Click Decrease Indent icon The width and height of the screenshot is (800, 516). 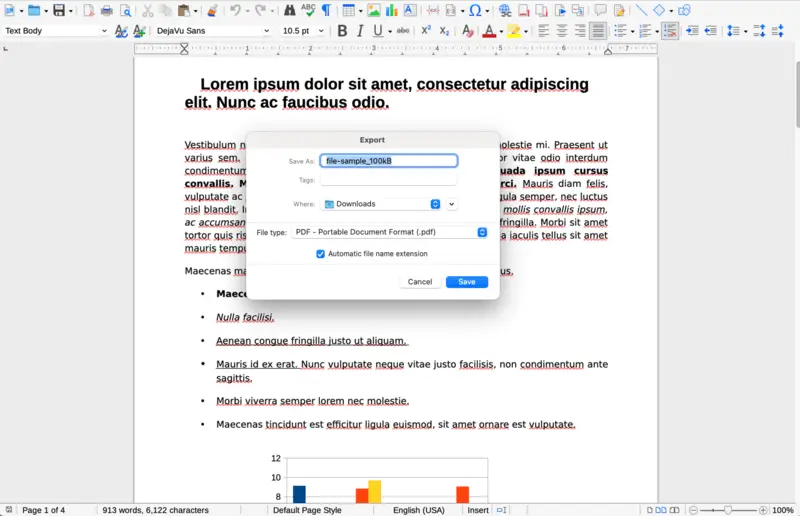pos(711,31)
